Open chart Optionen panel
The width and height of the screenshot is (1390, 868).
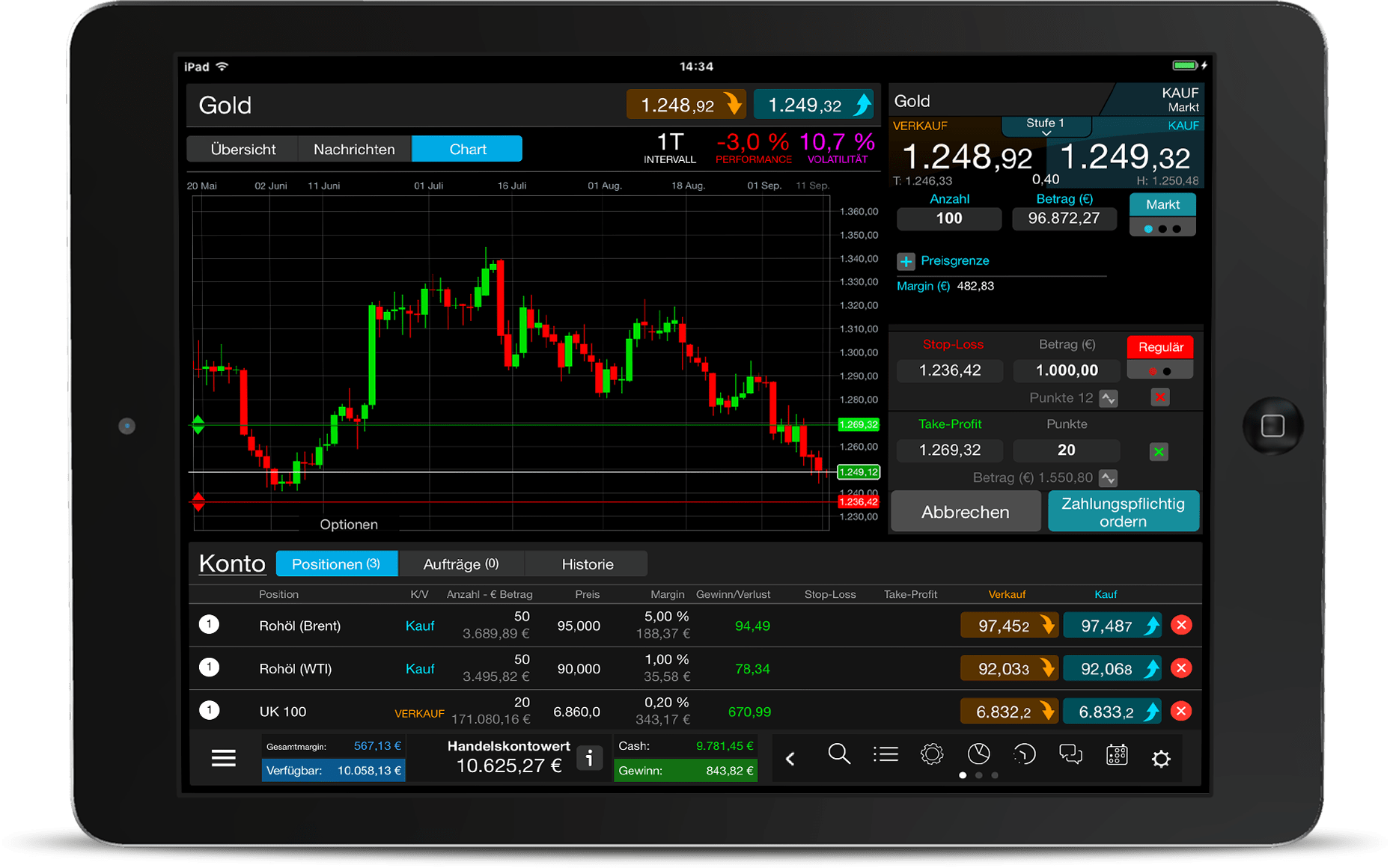[349, 525]
